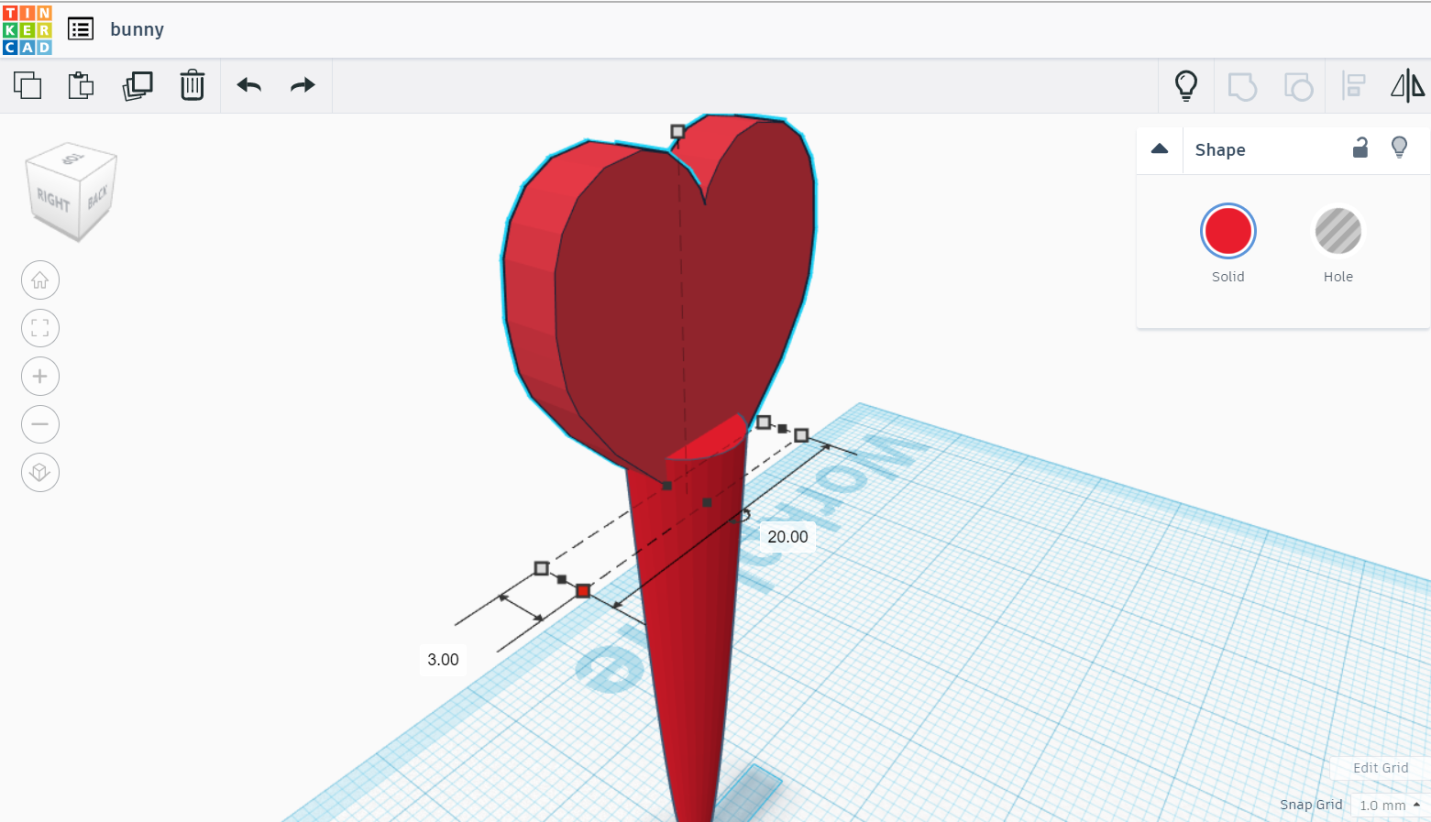
Task: Hide the selected shape with lightbulb
Action: tap(1399, 148)
